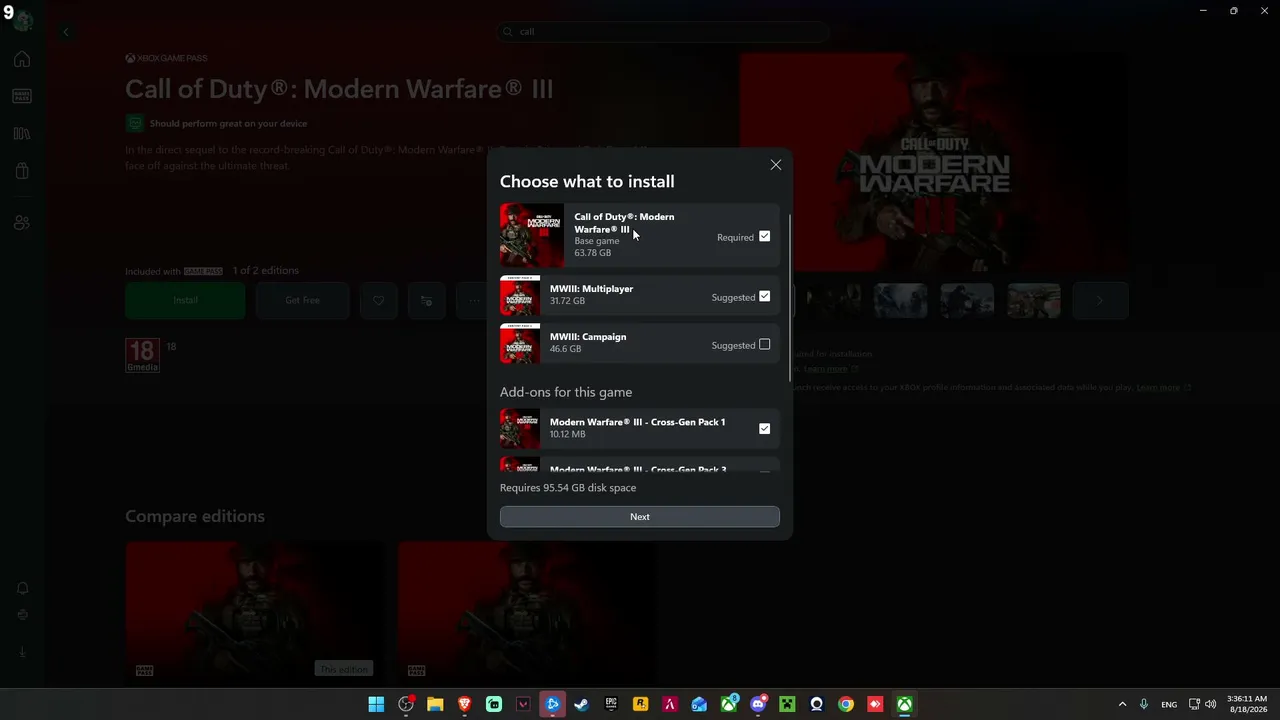Open File Explorer from the taskbar
This screenshot has height=720, width=1280.
pos(435,704)
